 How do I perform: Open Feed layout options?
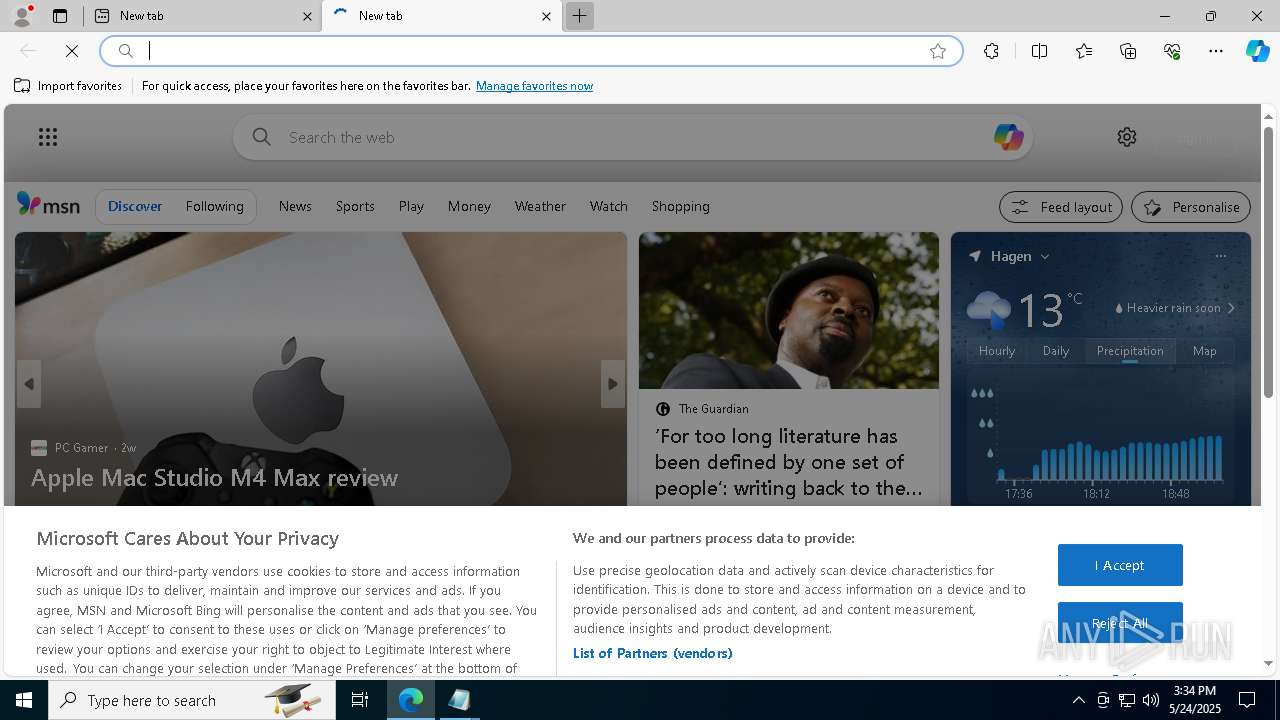[x=1061, y=207]
